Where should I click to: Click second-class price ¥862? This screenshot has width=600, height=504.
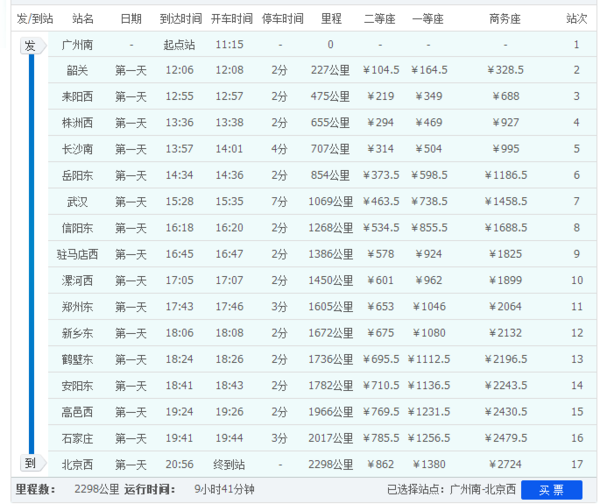pos(380,464)
